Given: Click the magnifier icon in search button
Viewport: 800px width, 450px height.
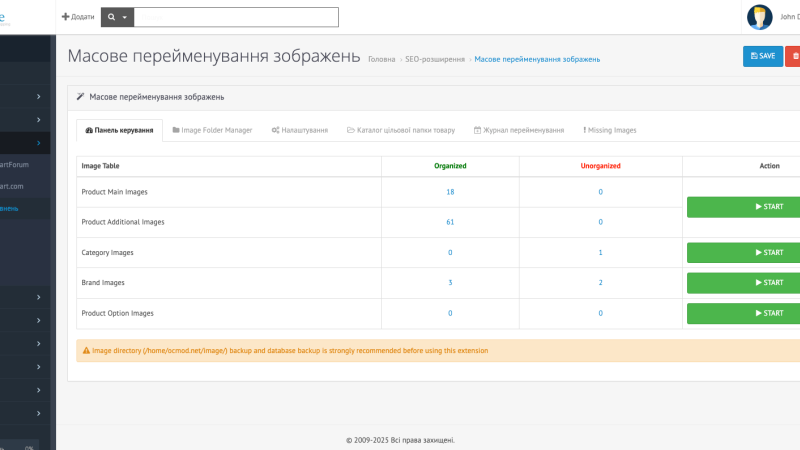Looking at the screenshot, I should pos(111,17).
